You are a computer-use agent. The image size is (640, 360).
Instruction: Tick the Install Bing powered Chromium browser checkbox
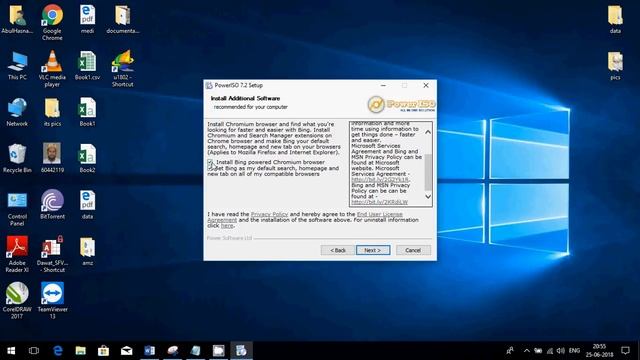210,162
